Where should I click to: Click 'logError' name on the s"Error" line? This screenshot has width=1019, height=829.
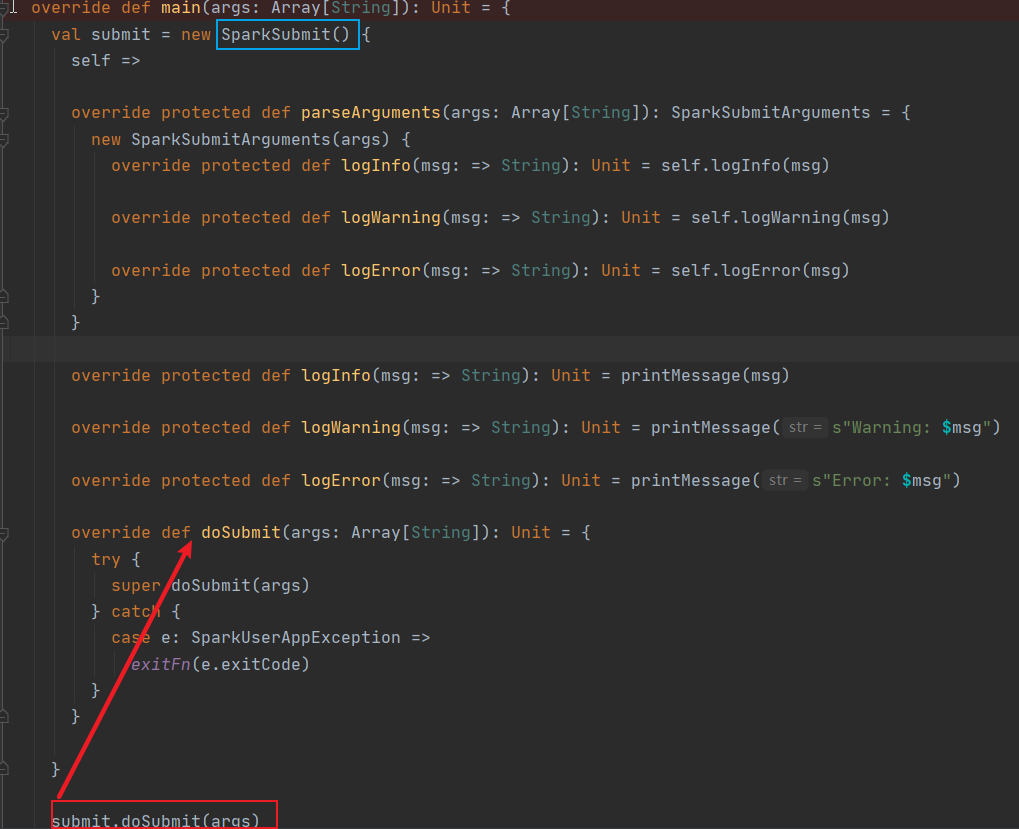pyautogui.click(x=341, y=480)
